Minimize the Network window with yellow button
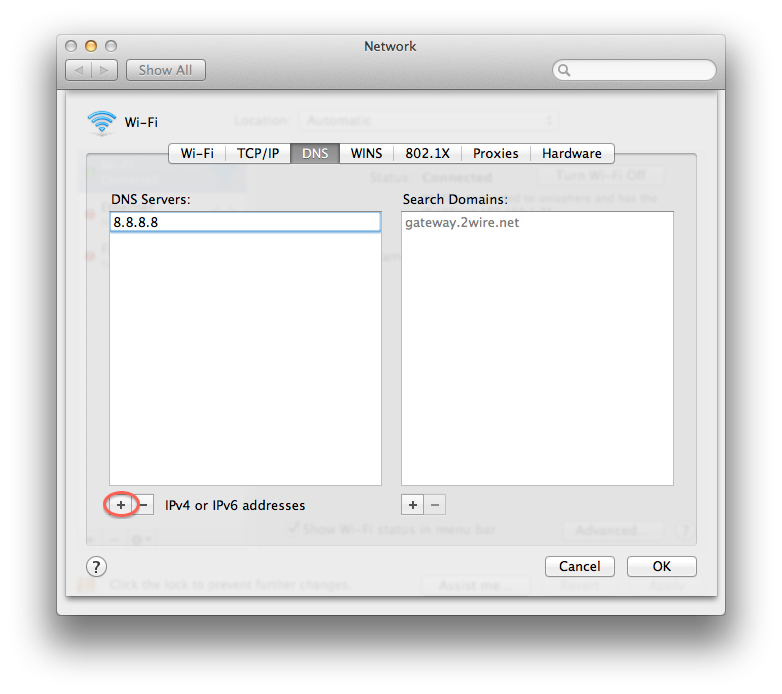Screen dimensions: 782x694 91,46
